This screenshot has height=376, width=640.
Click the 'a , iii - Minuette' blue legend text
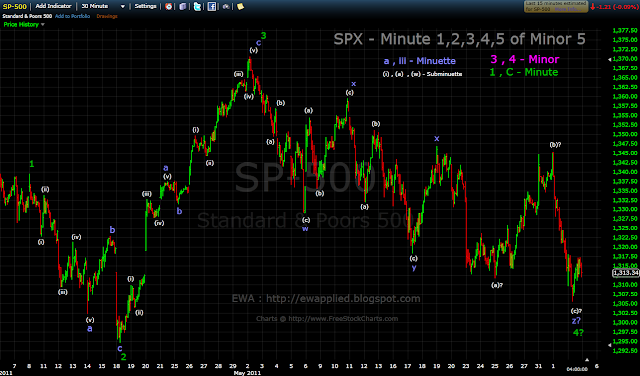pyautogui.click(x=420, y=61)
